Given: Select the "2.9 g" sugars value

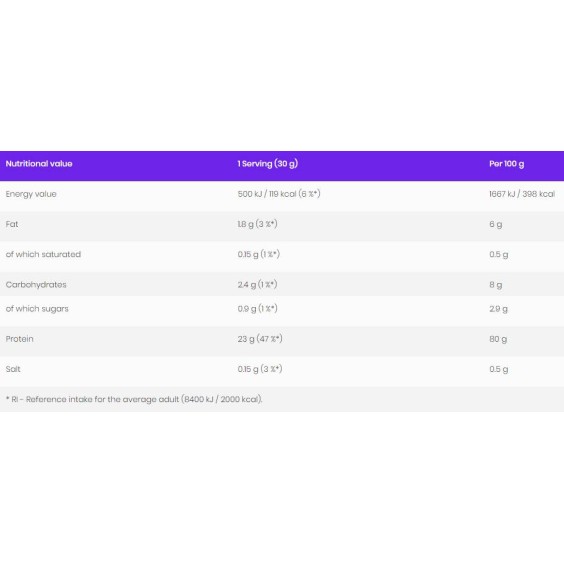Looking at the screenshot, I should 498,309.
